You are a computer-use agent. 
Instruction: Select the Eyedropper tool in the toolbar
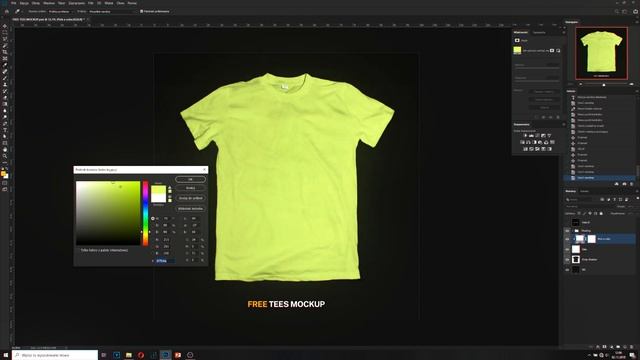pos(5,65)
